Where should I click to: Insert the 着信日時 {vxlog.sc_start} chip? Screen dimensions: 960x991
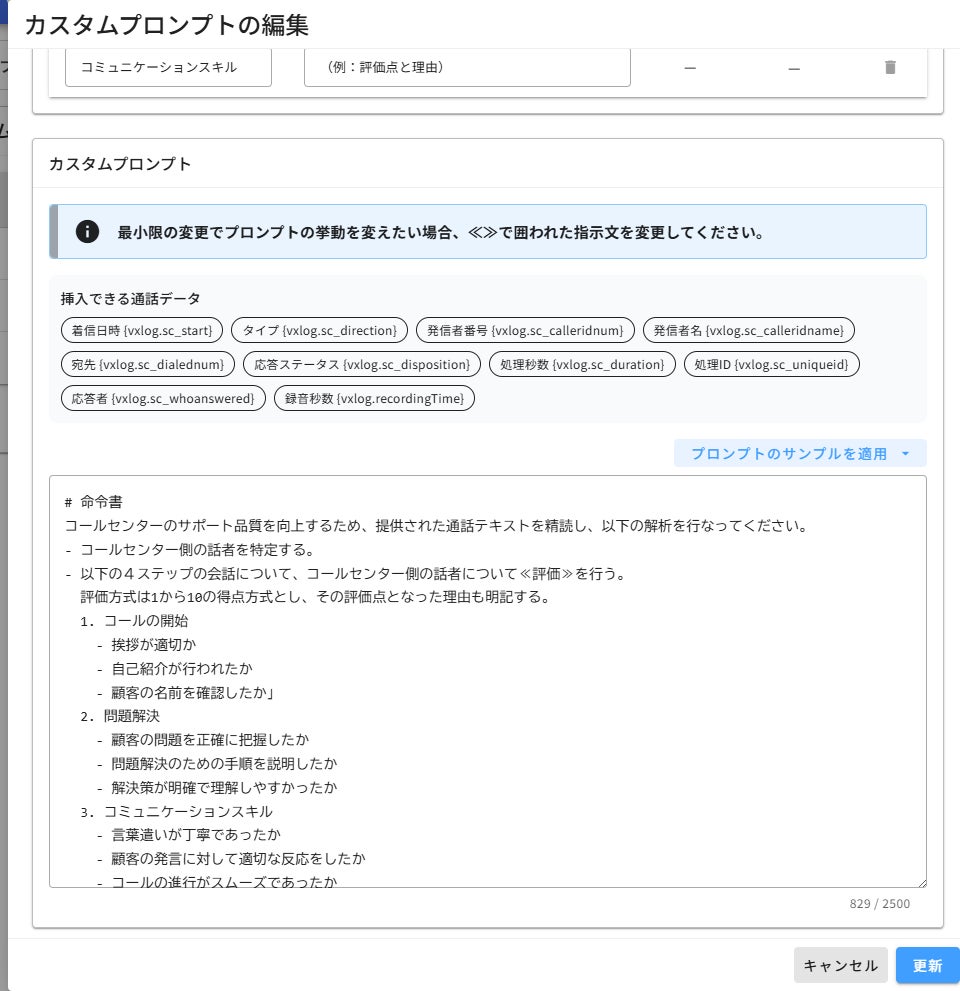click(142, 330)
